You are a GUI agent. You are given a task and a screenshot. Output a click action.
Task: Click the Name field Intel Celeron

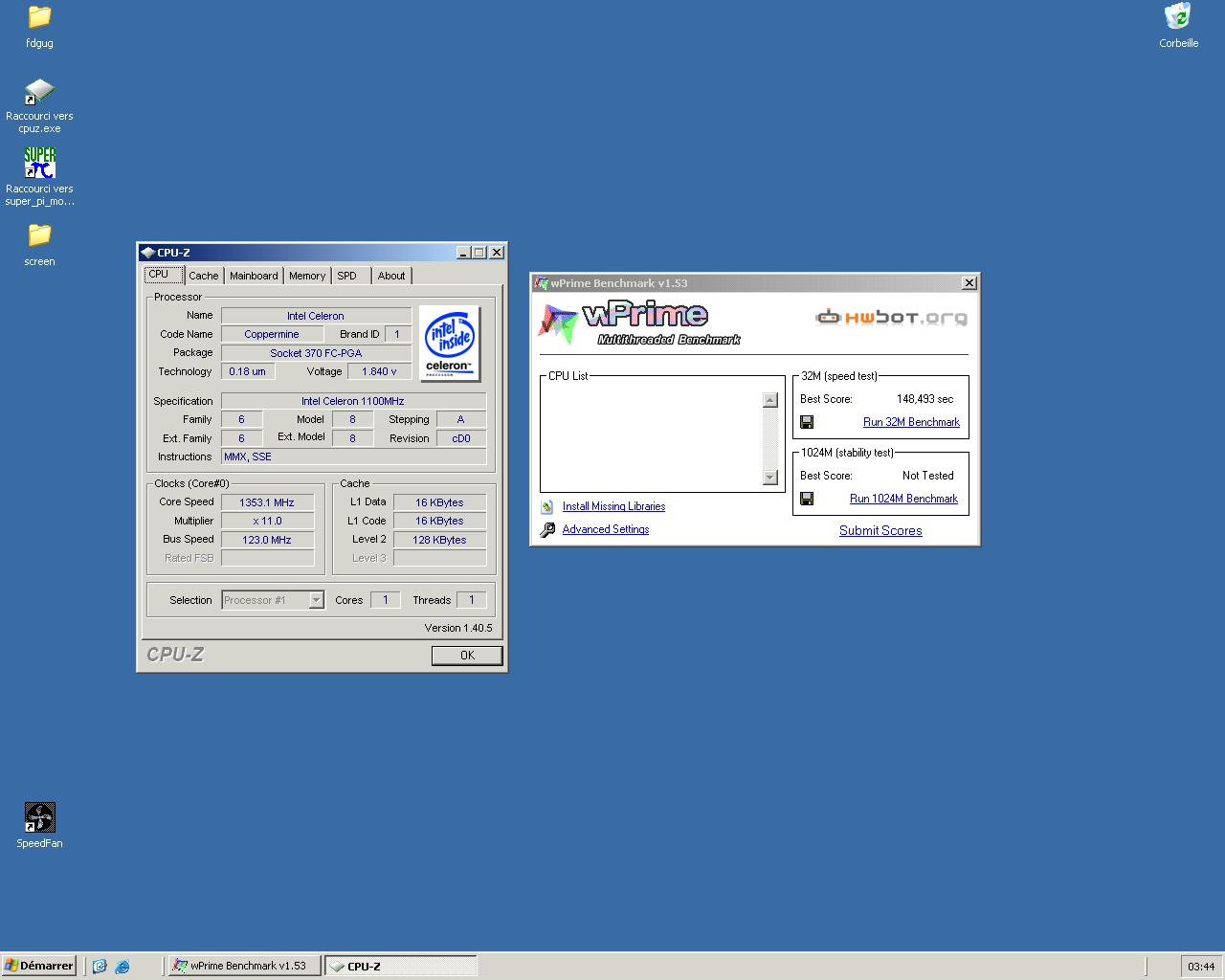pyautogui.click(x=316, y=316)
